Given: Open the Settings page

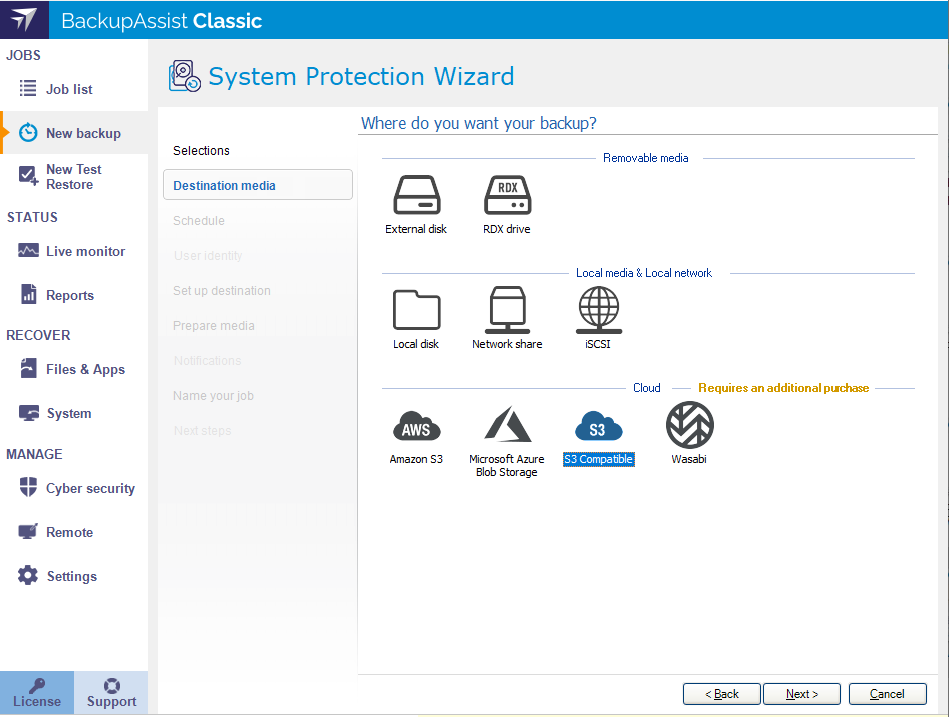Looking at the screenshot, I should [71, 576].
